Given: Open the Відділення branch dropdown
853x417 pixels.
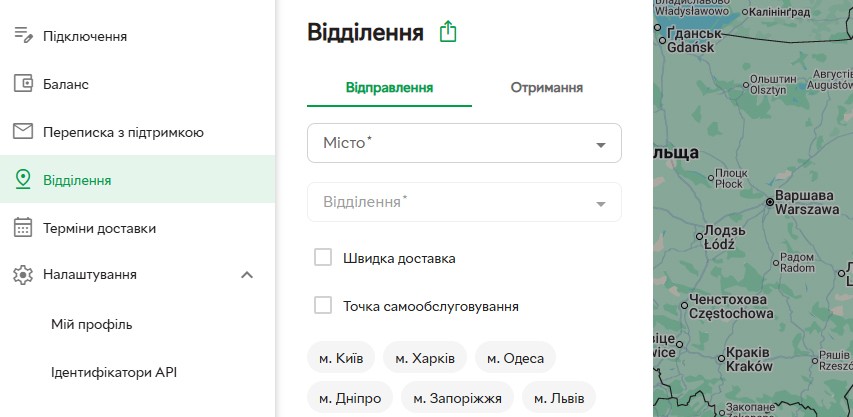Looking at the screenshot, I should (465, 202).
